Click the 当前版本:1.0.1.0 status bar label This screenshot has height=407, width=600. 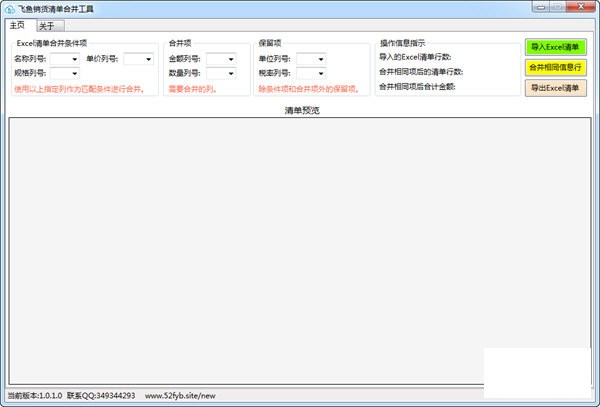[33, 396]
